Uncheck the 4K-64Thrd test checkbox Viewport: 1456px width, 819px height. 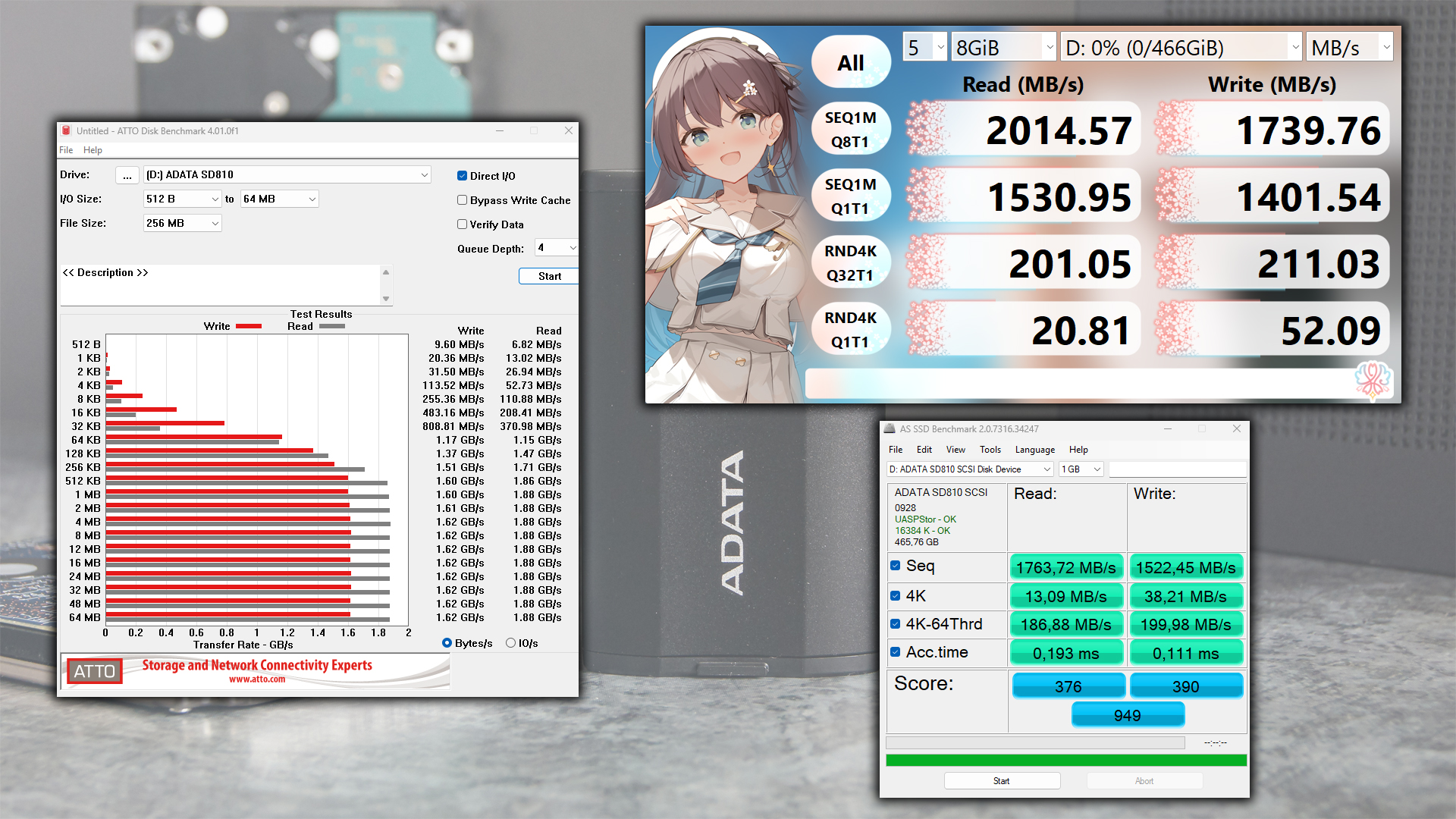[896, 624]
